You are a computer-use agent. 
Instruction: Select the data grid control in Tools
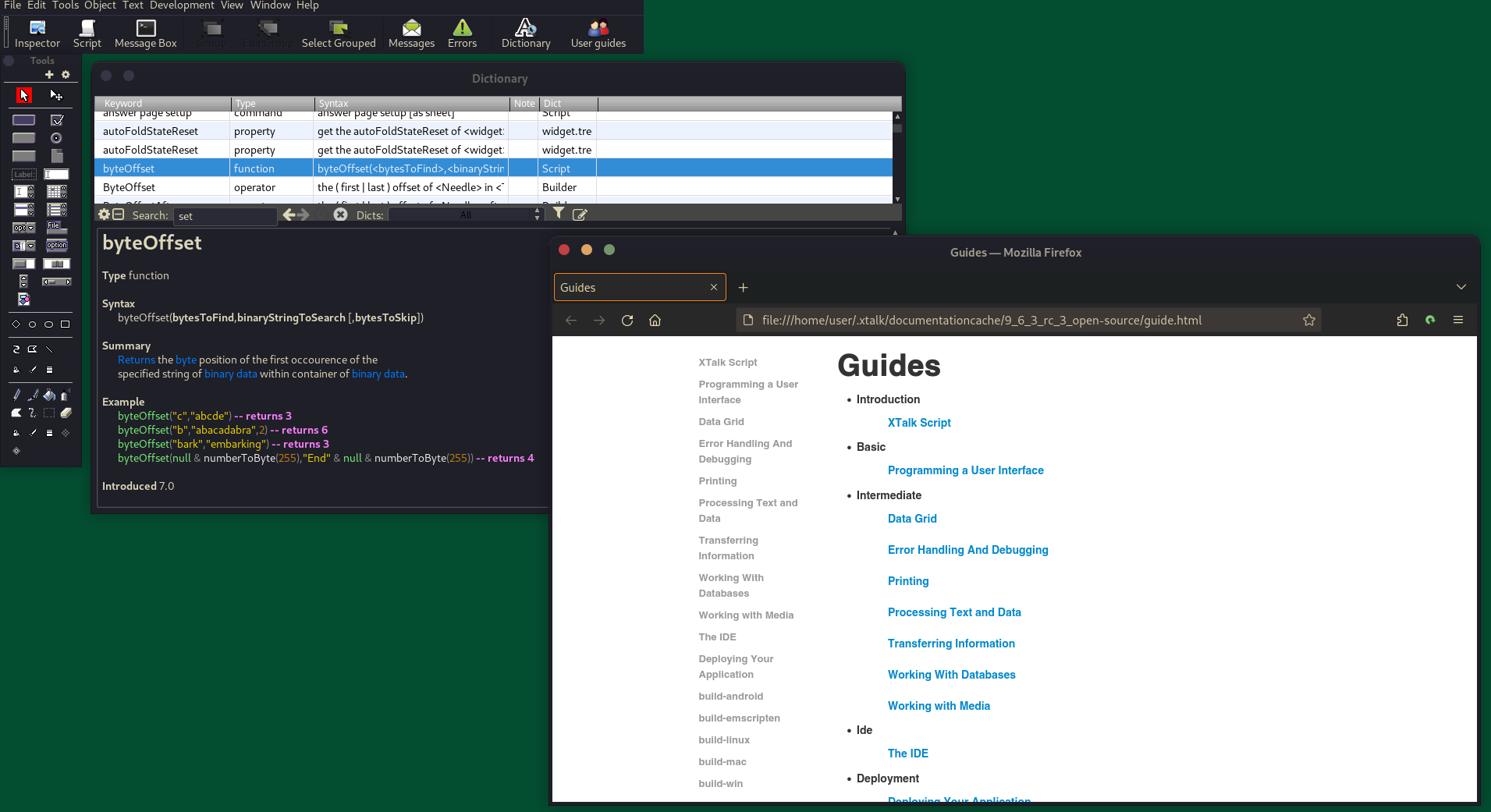56,192
